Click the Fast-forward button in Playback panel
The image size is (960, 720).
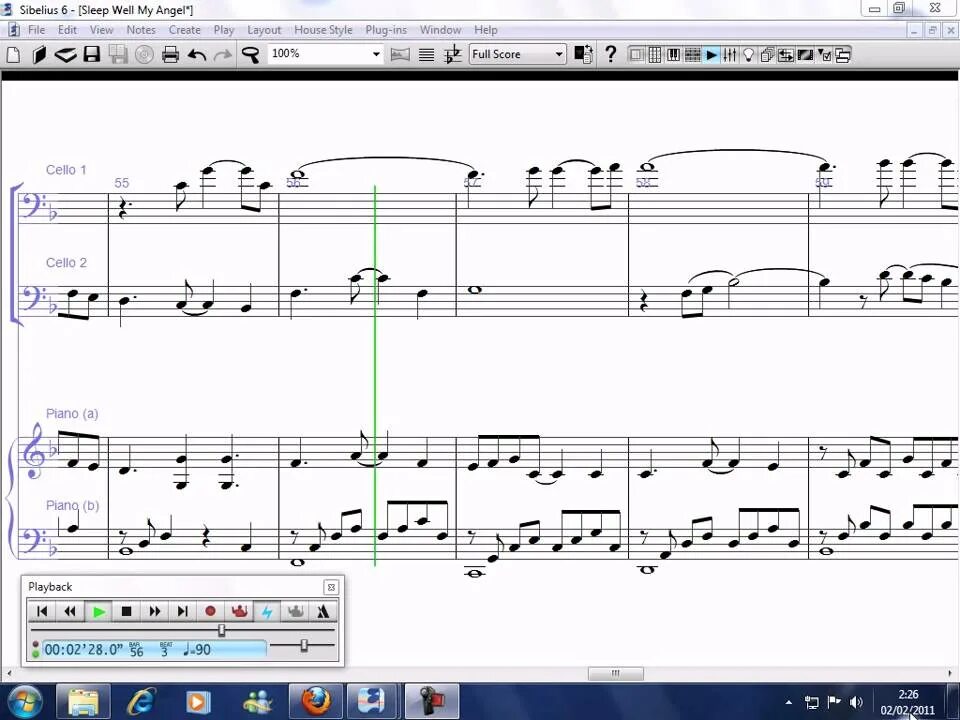[154, 611]
